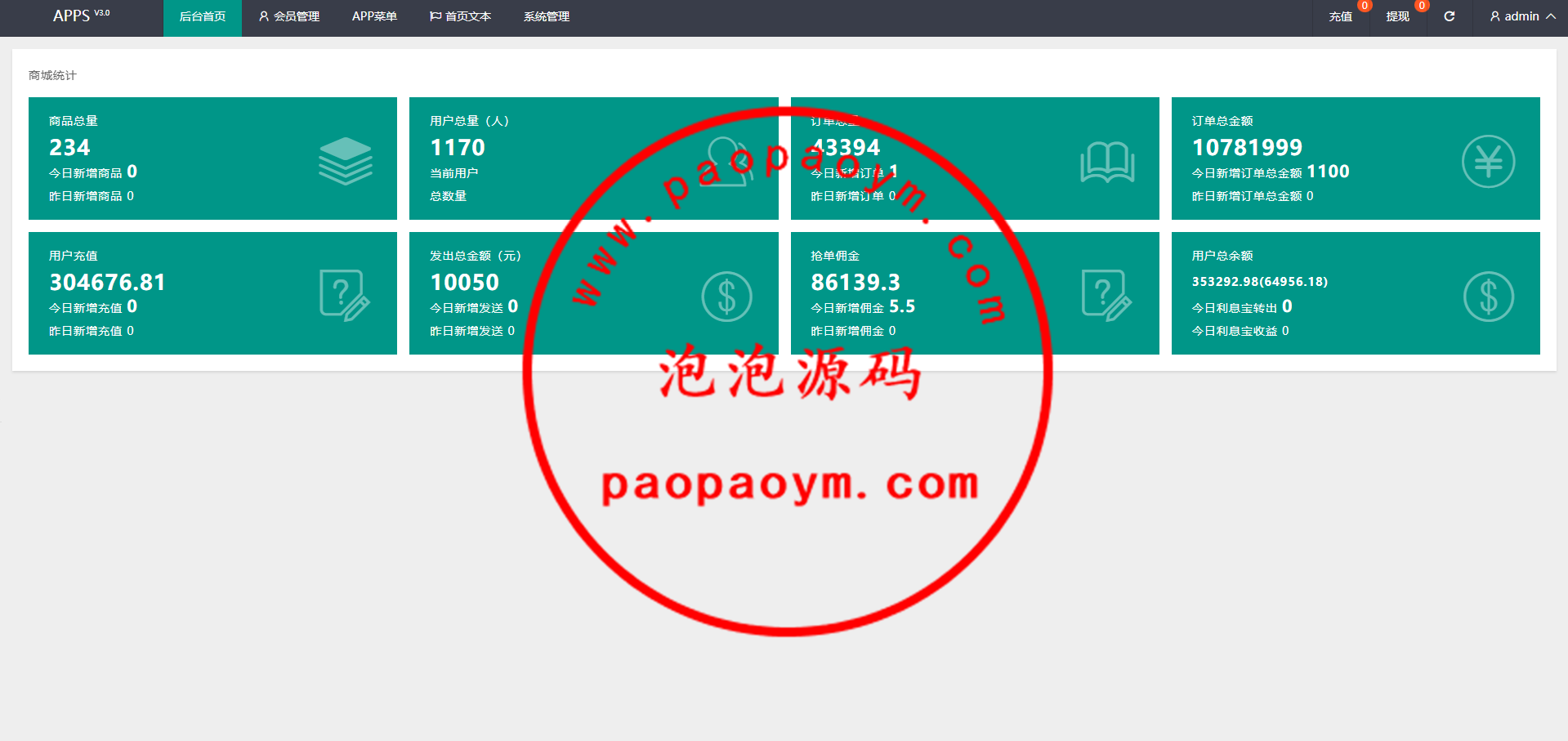
Task: Click the dollar icon in 用户总余额 card
Action: (1487, 296)
